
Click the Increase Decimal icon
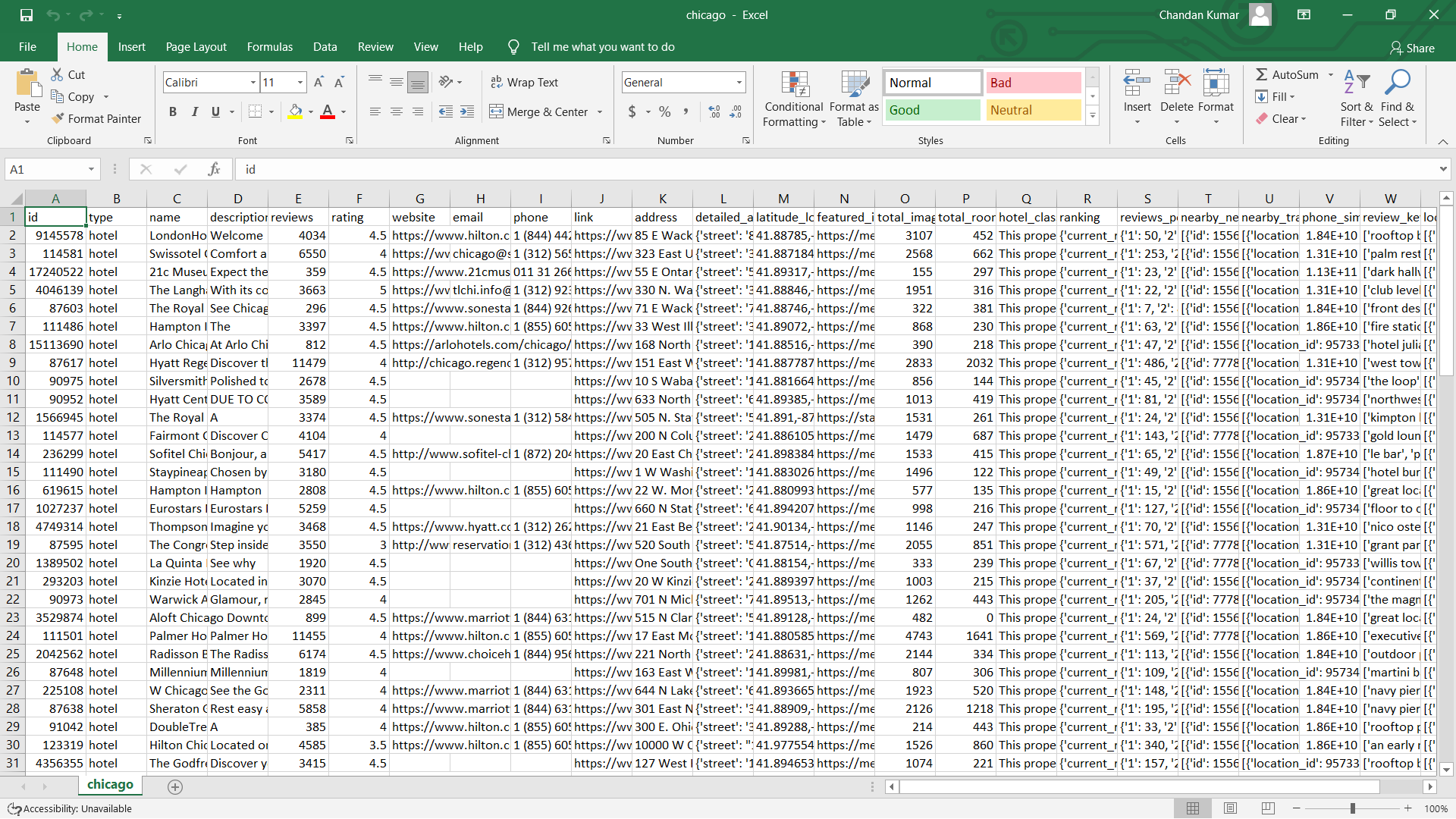pos(714,111)
